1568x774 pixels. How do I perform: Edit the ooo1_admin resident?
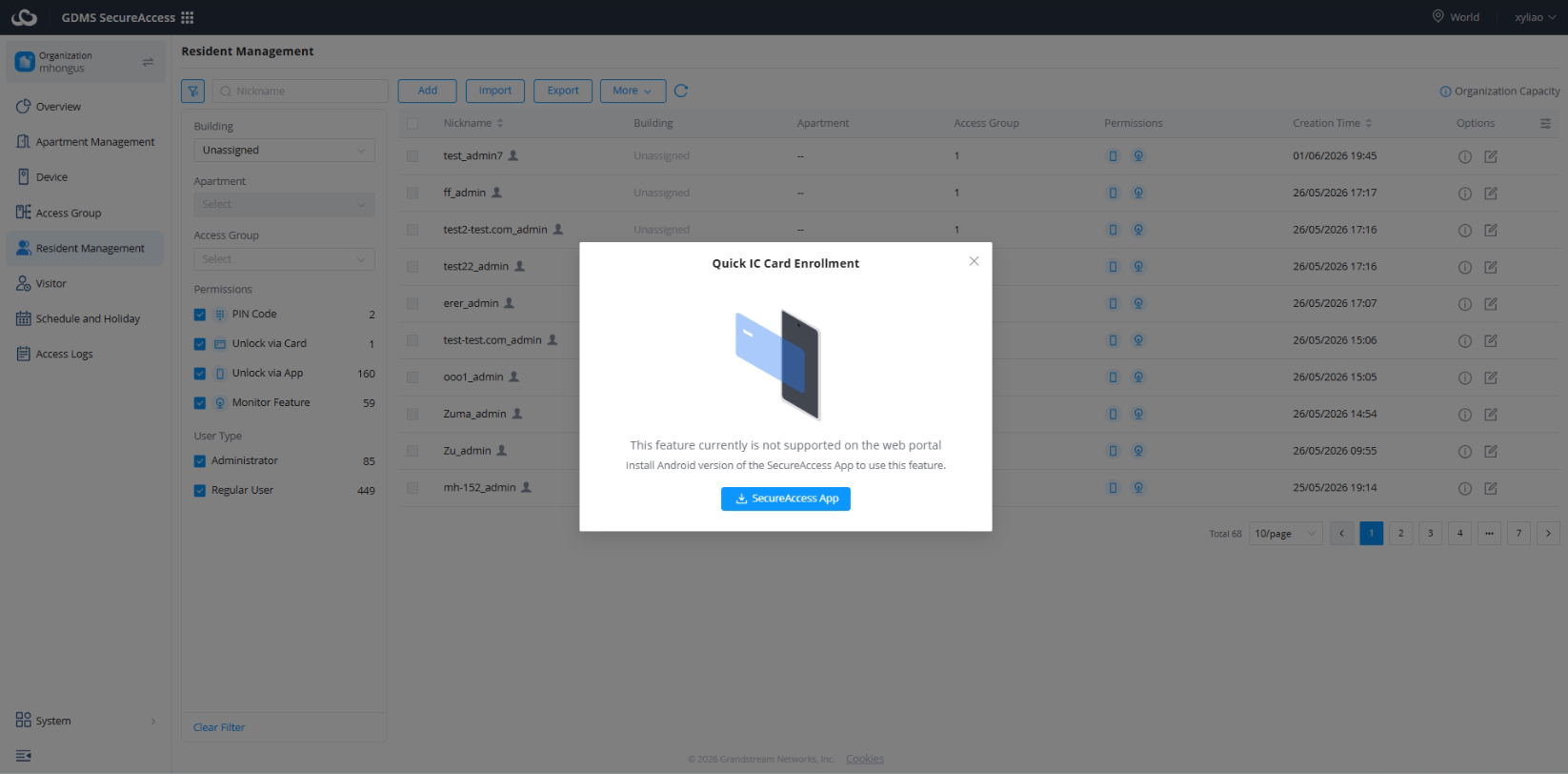pos(1491,377)
